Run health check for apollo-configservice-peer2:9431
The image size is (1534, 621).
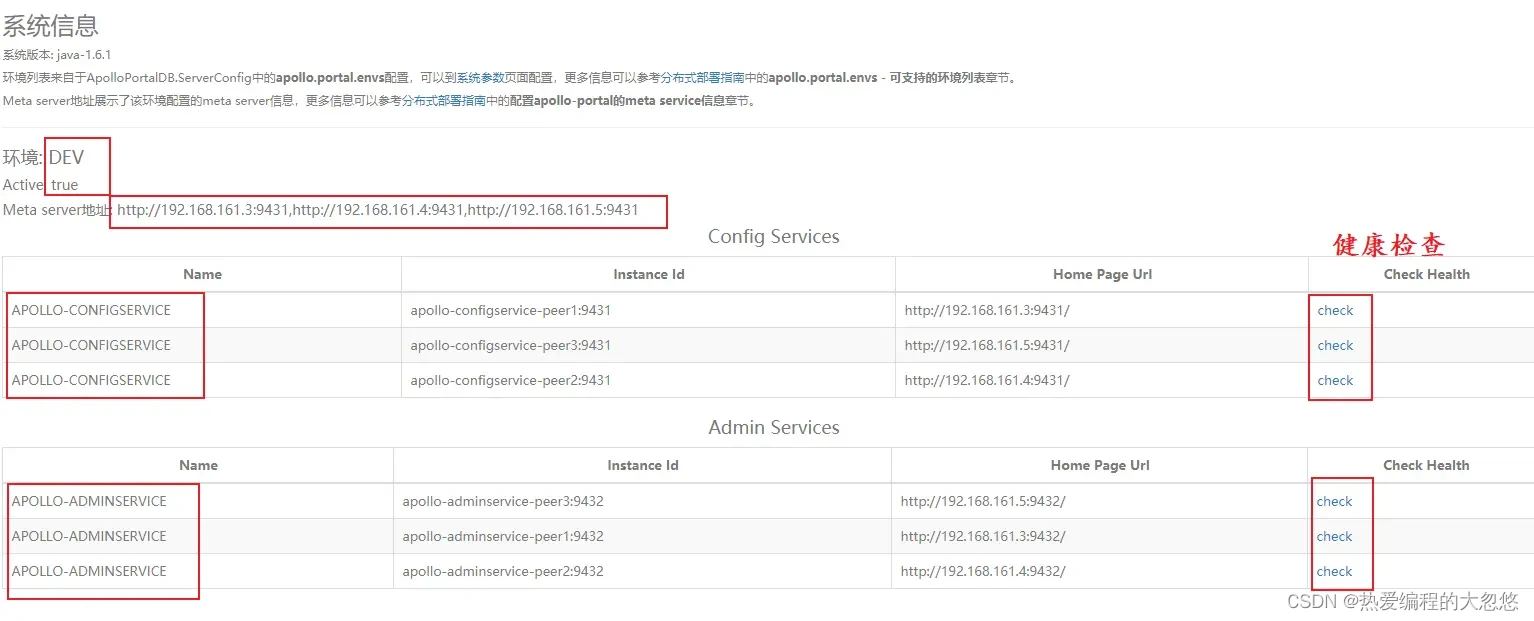1335,380
